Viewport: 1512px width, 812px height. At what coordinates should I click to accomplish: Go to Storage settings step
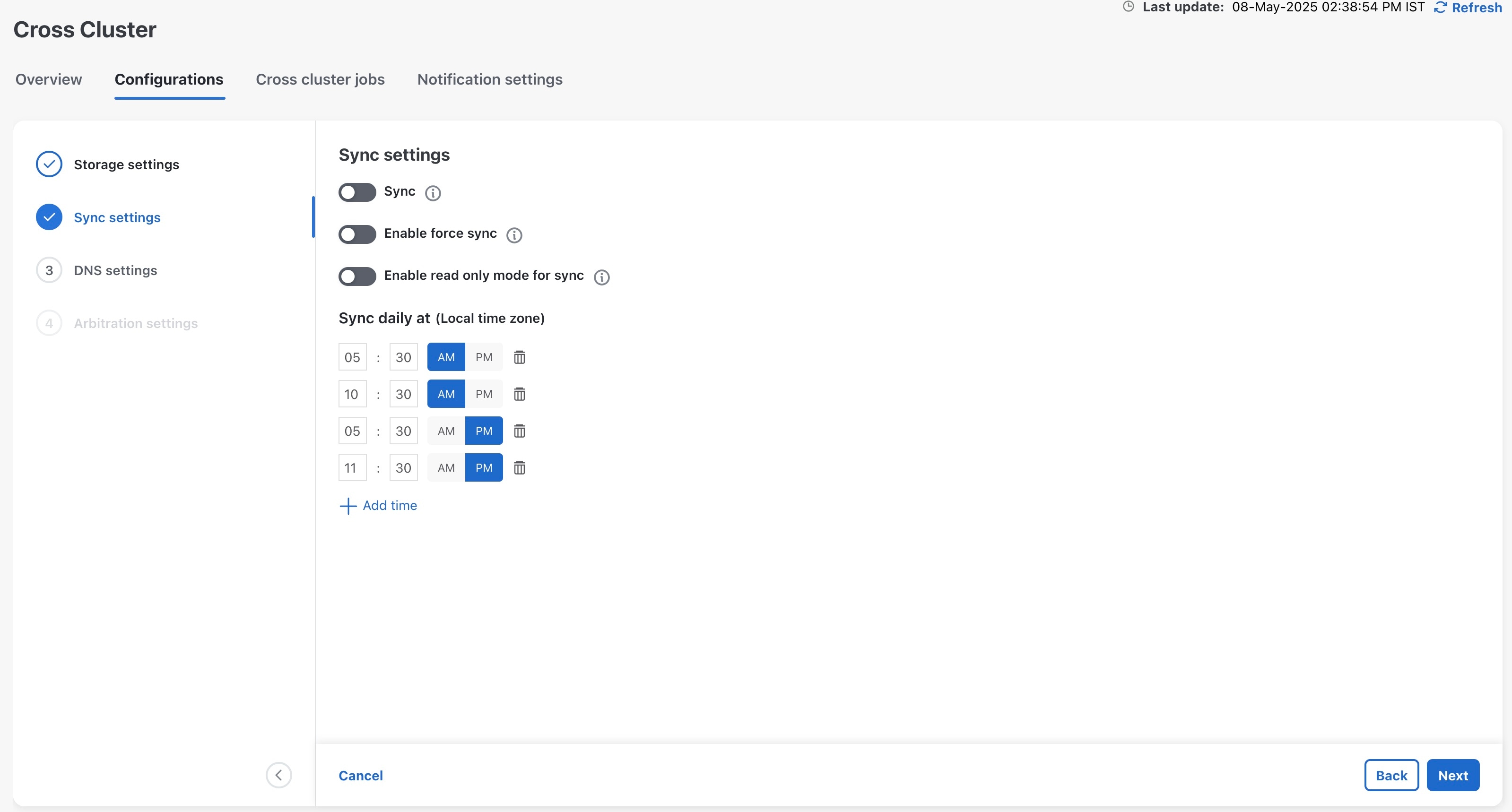(x=126, y=164)
